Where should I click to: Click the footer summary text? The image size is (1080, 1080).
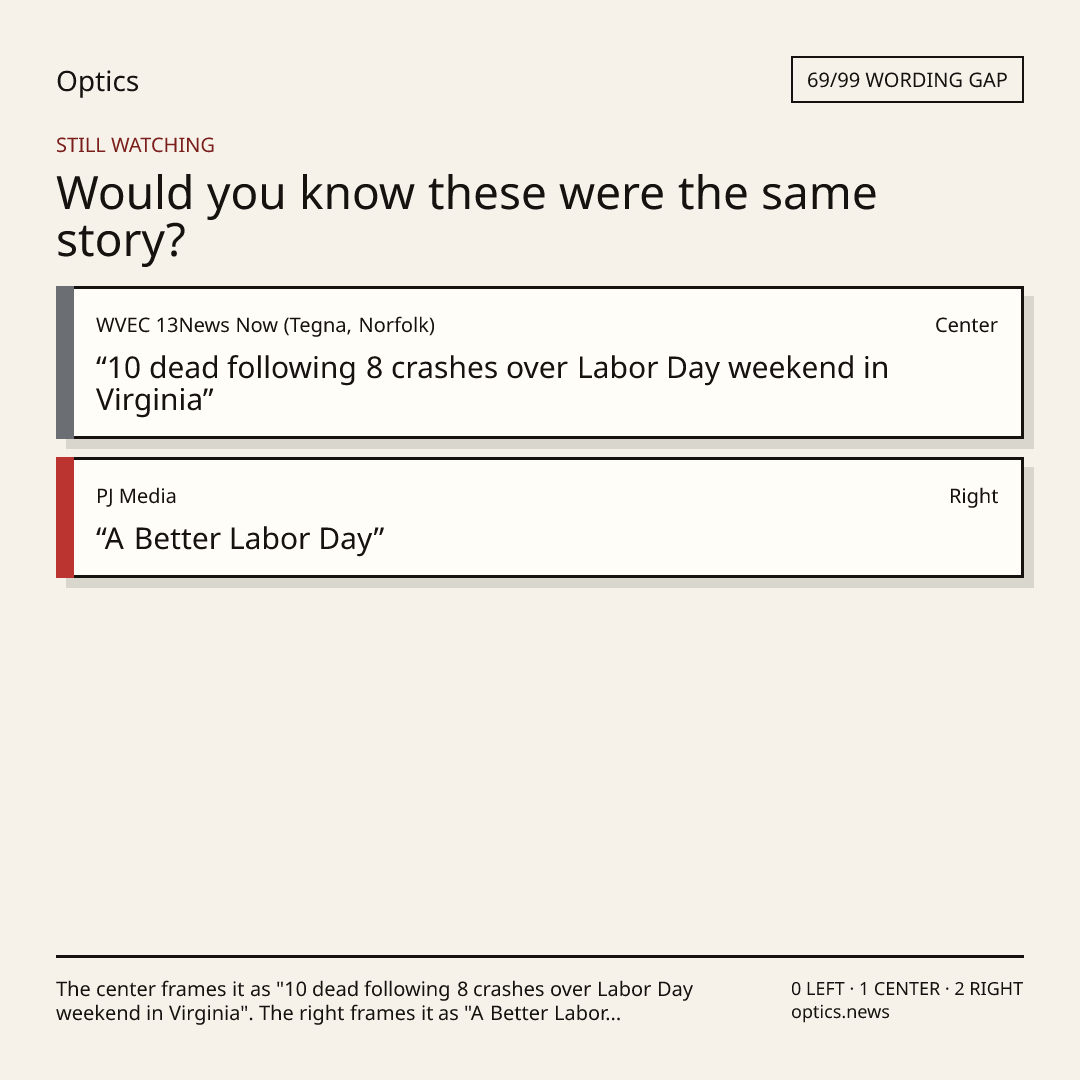click(x=374, y=1001)
